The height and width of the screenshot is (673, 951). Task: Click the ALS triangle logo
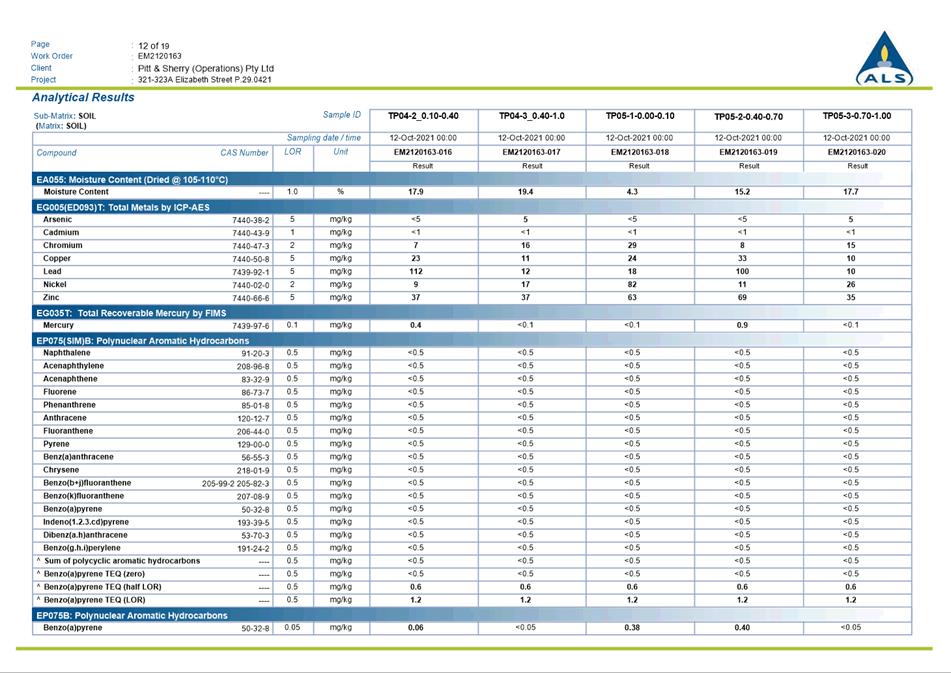pyautogui.click(x=885, y=58)
